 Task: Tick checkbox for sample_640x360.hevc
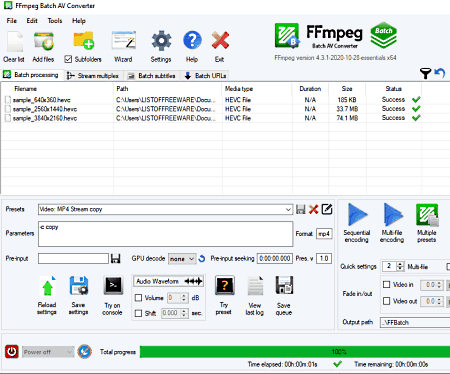pyautogui.click(x=8, y=100)
